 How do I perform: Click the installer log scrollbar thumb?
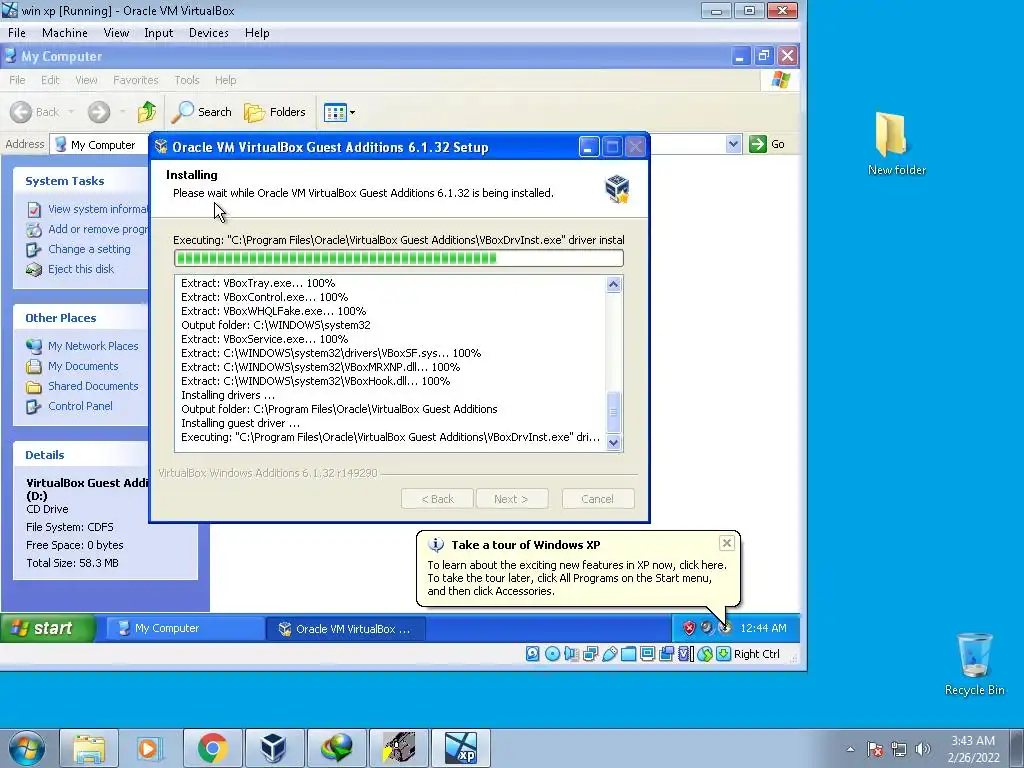pyautogui.click(x=613, y=411)
